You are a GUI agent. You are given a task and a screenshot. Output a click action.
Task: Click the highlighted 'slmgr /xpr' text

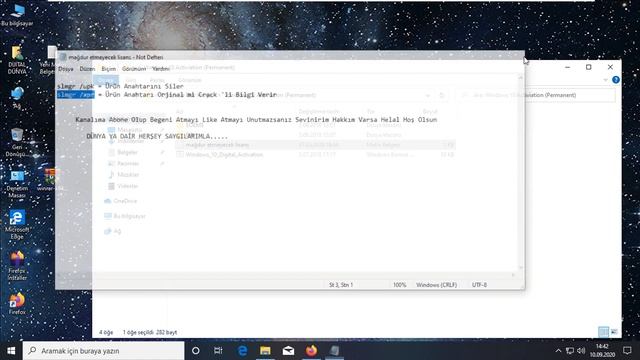[76, 95]
